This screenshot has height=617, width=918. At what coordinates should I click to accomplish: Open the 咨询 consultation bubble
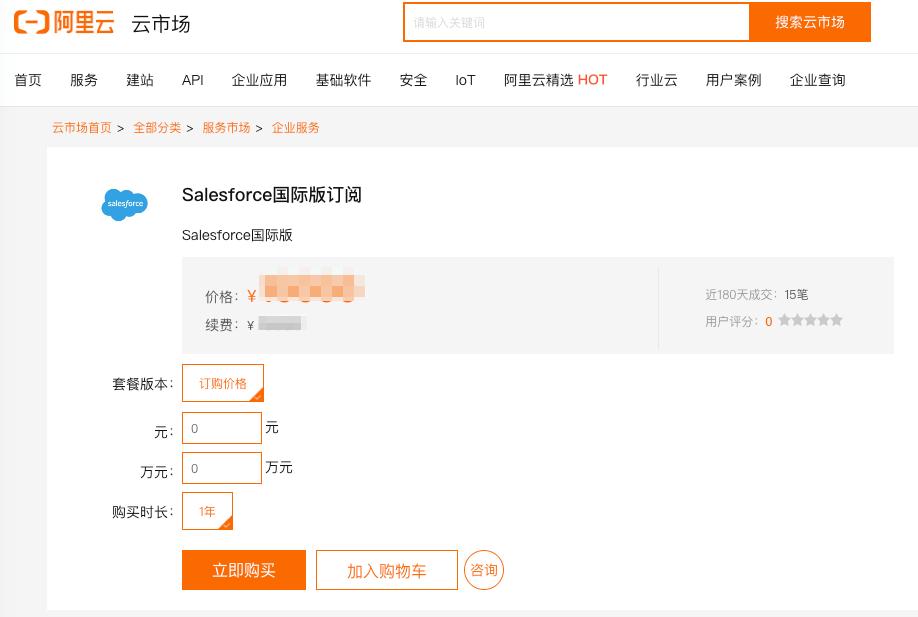(484, 570)
